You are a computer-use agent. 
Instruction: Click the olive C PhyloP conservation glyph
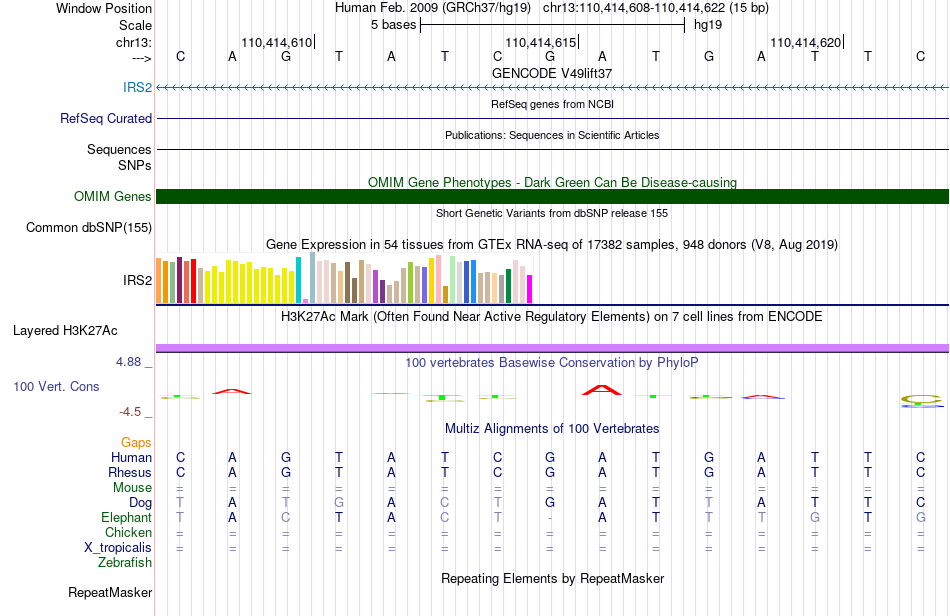[x=921, y=399]
